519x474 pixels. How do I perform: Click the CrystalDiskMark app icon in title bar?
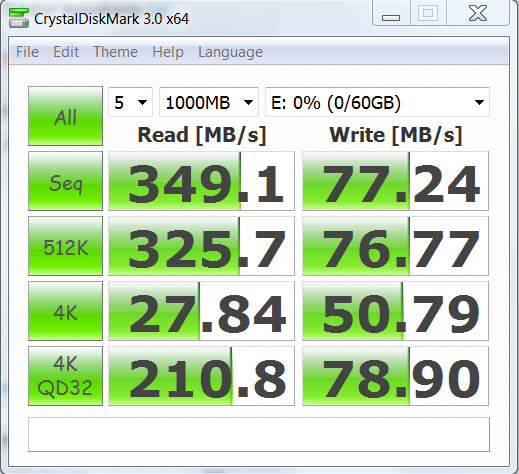(x=19, y=18)
